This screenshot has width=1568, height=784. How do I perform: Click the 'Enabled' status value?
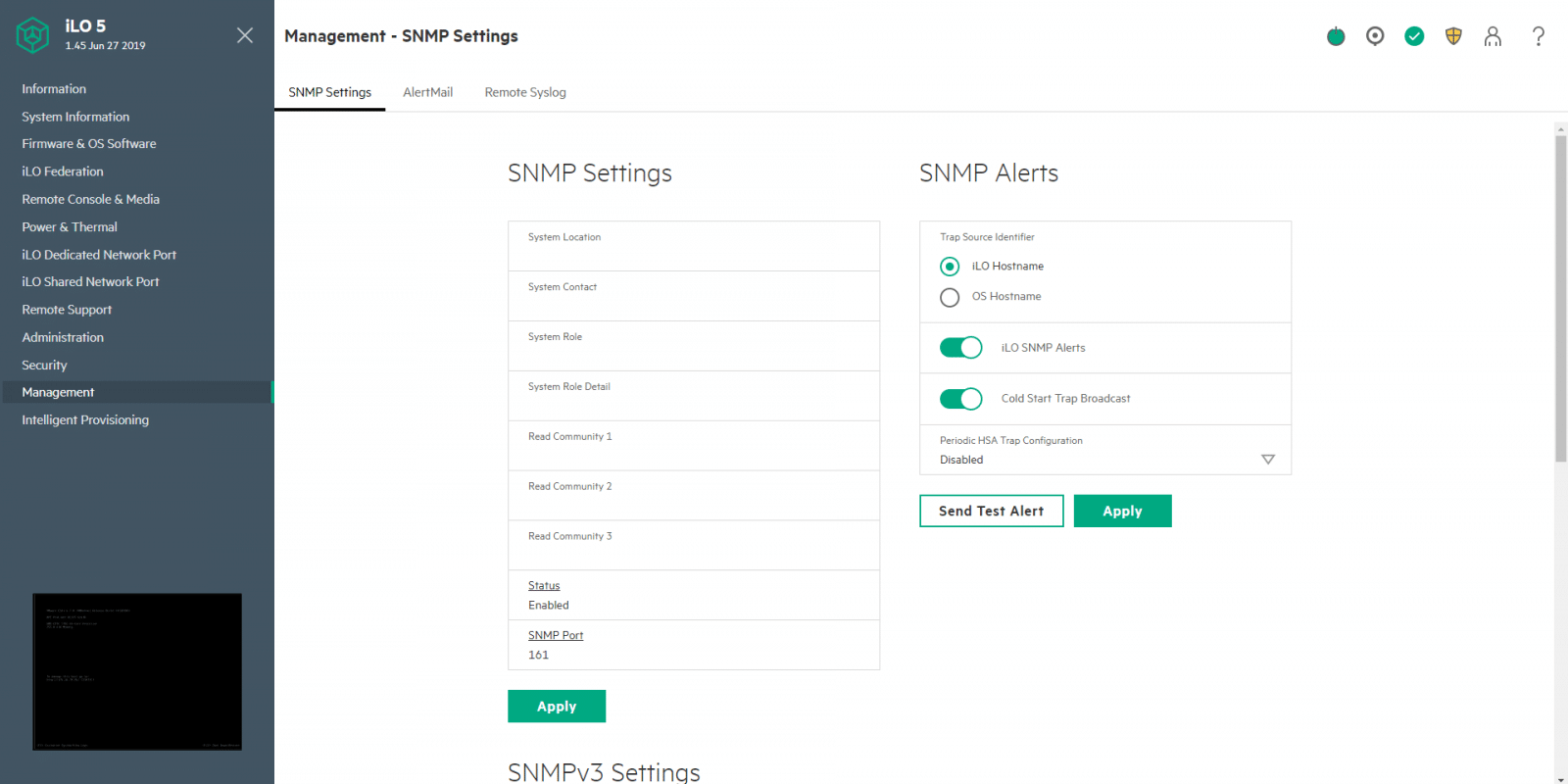pos(549,606)
